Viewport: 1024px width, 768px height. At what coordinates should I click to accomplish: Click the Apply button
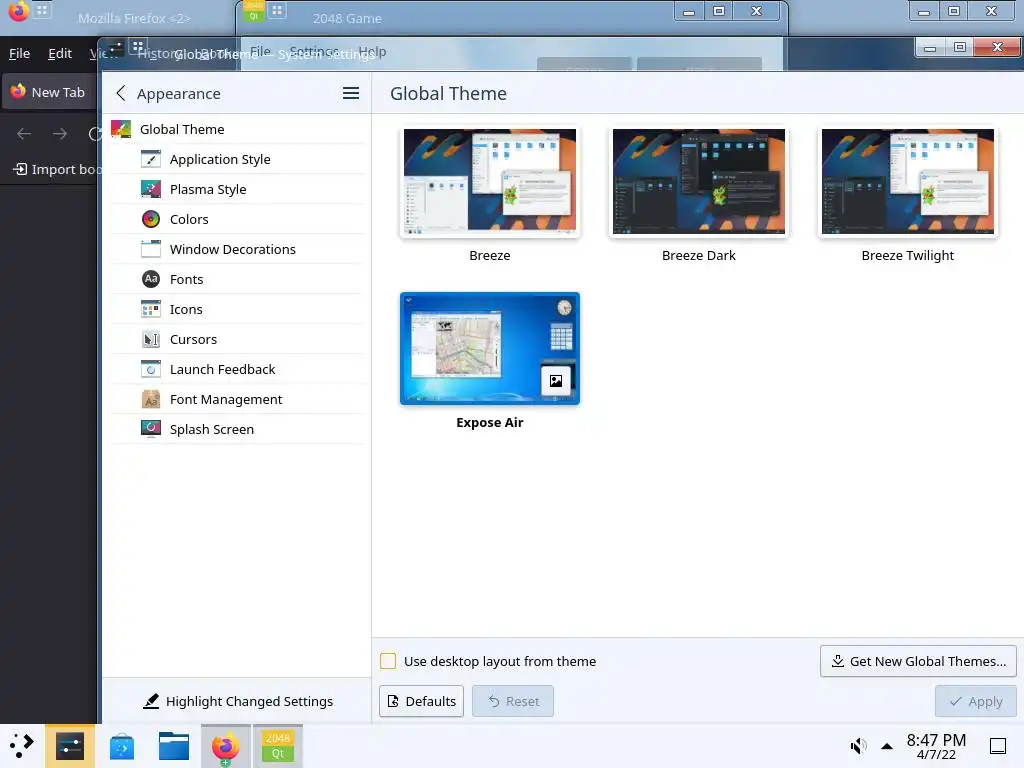976,701
